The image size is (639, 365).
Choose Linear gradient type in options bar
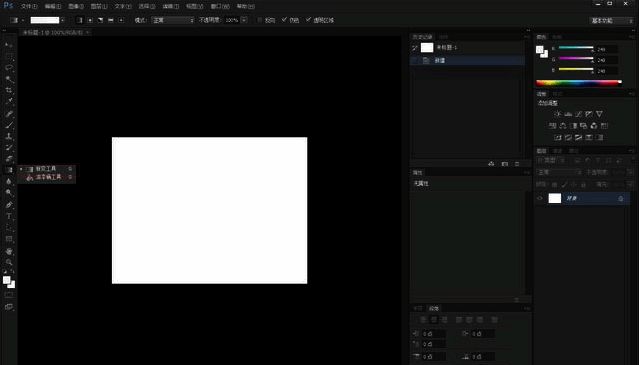[x=80, y=20]
